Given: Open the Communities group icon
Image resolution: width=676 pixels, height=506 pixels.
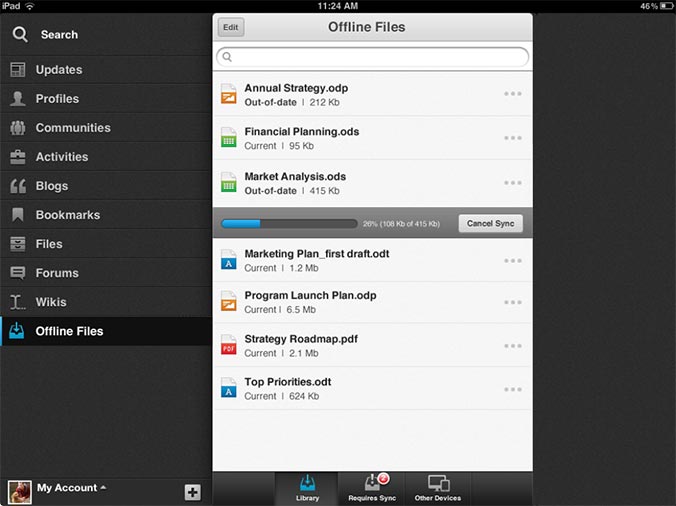Looking at the screenshot, I should pos(18,128).
